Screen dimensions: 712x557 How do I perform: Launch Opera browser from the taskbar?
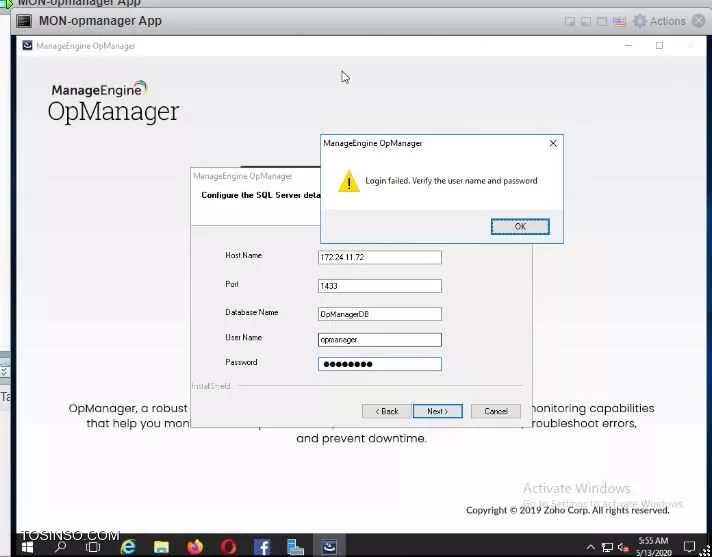pos(228,547)
